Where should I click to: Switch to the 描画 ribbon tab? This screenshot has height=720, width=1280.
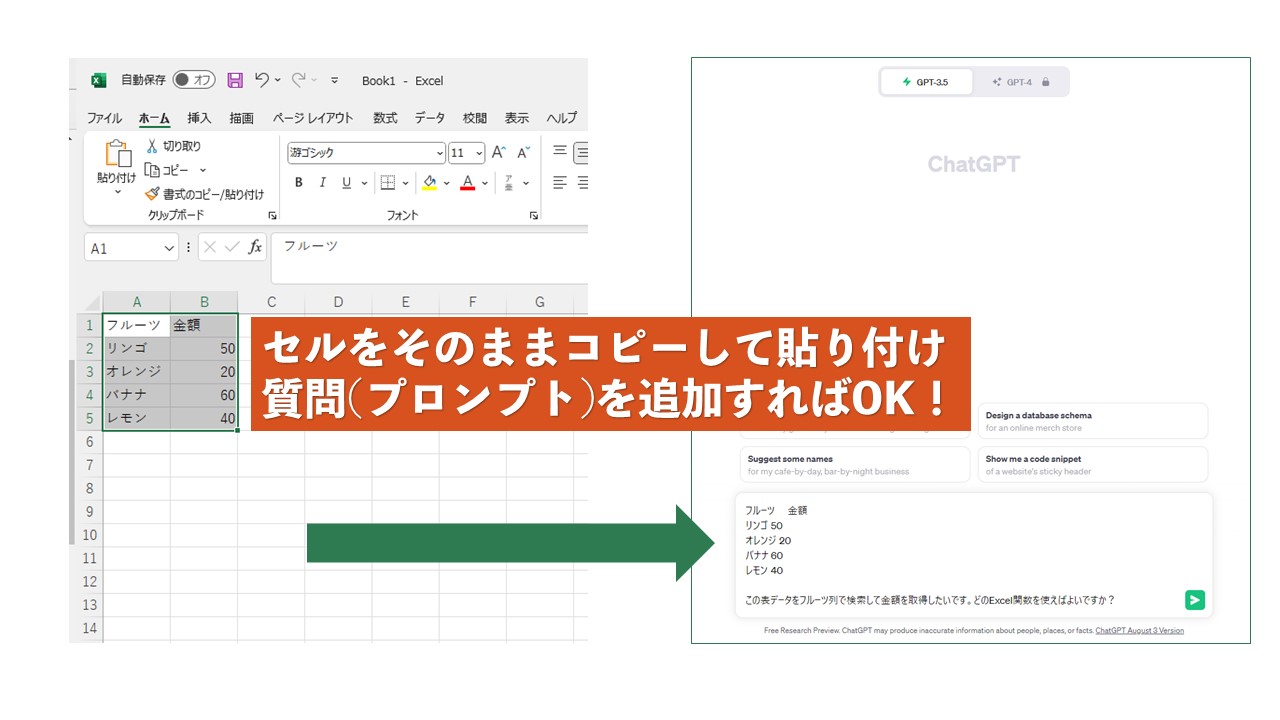pos(241,118)
